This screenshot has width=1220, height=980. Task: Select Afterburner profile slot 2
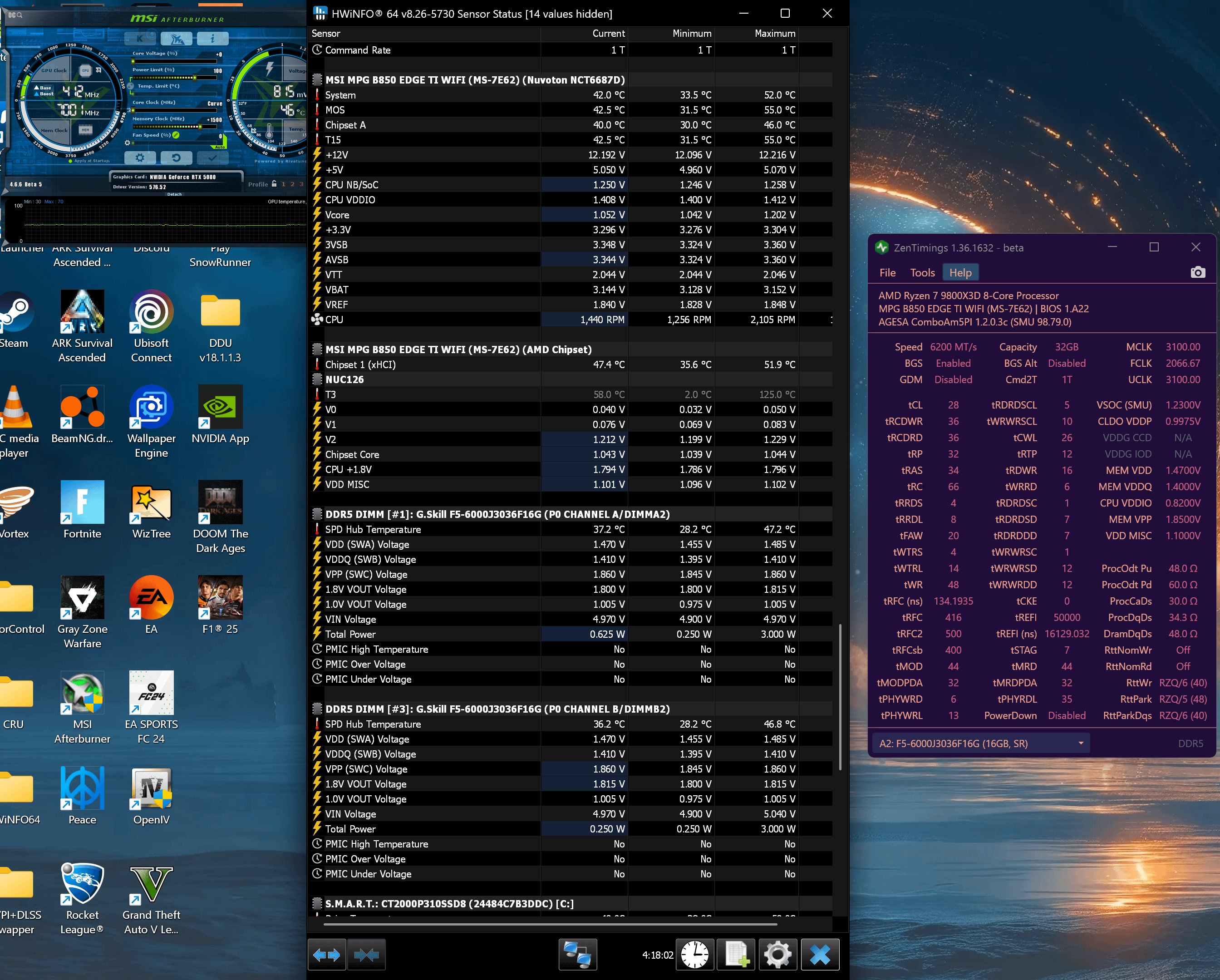point(293,184)
